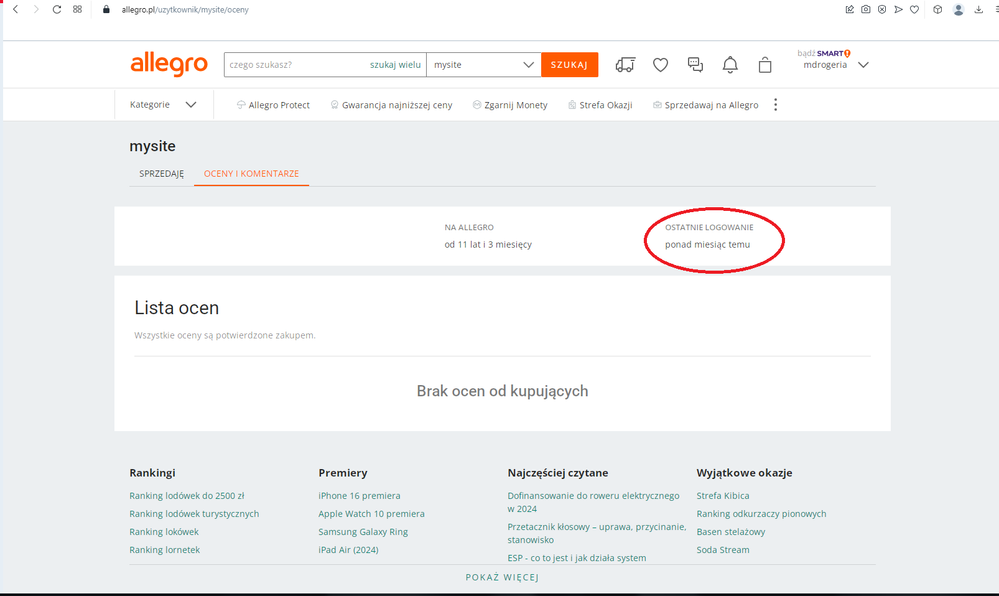Open 'Przetacznik kłosowy' article link
The image size is (999, 596).
pos(597,533)
